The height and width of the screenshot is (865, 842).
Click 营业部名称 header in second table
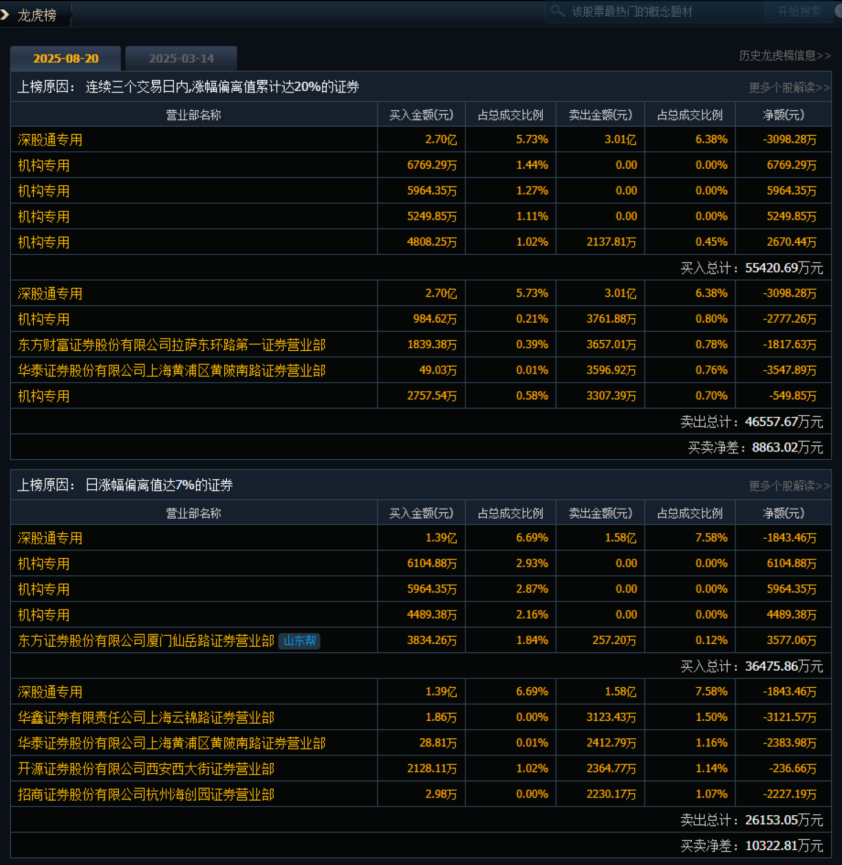(x=193, y=514)
